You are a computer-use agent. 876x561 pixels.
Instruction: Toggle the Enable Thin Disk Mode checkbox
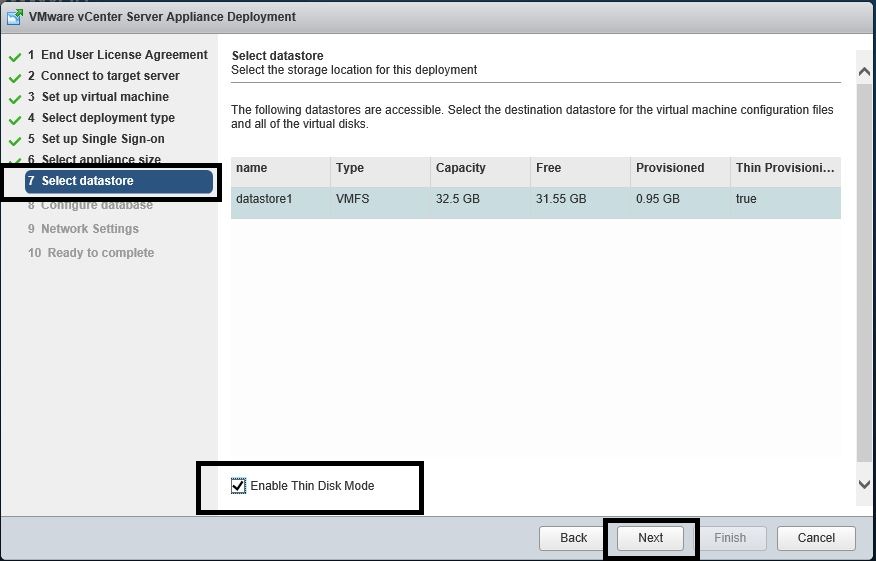tap(238, 486)
